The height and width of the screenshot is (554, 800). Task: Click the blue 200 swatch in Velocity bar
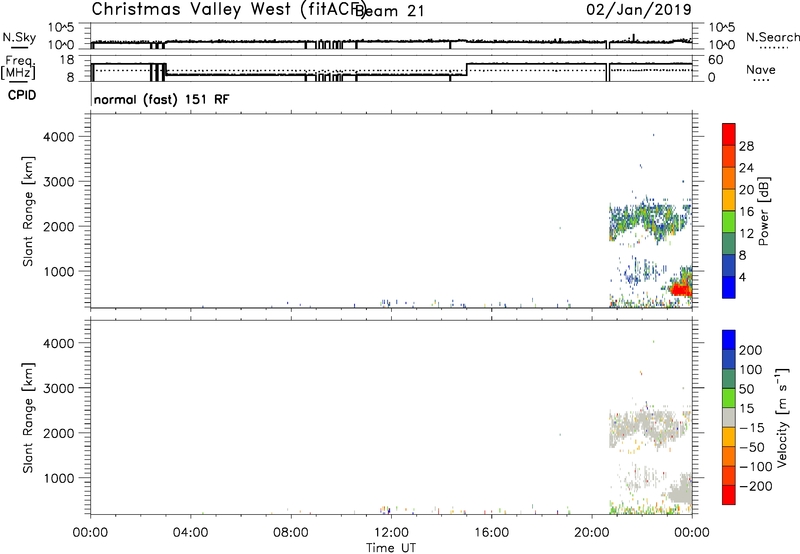point(729,340)
